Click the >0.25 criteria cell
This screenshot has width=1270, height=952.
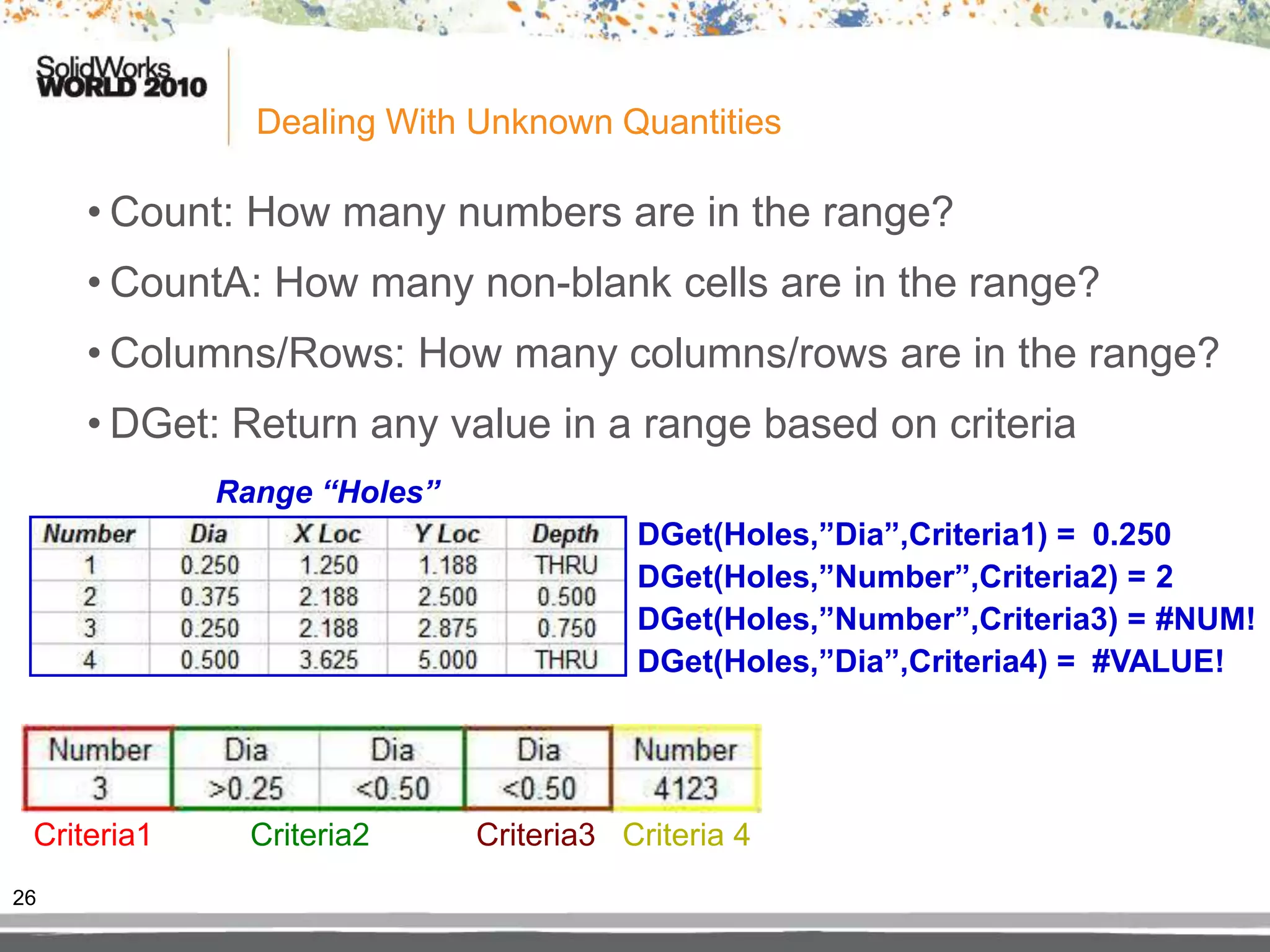click(246, 788)
